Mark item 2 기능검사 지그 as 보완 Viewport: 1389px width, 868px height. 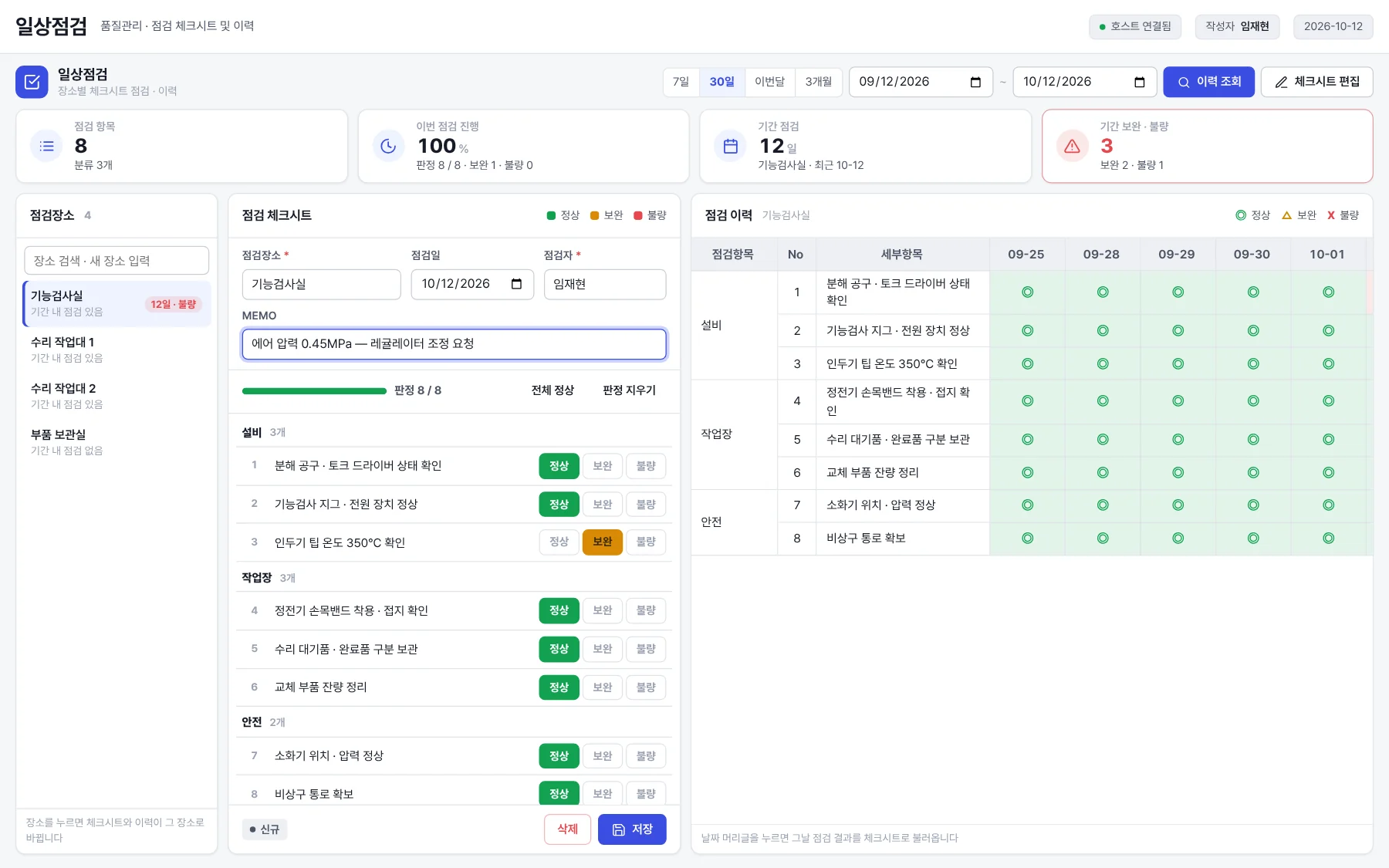[x=603, y=505]
